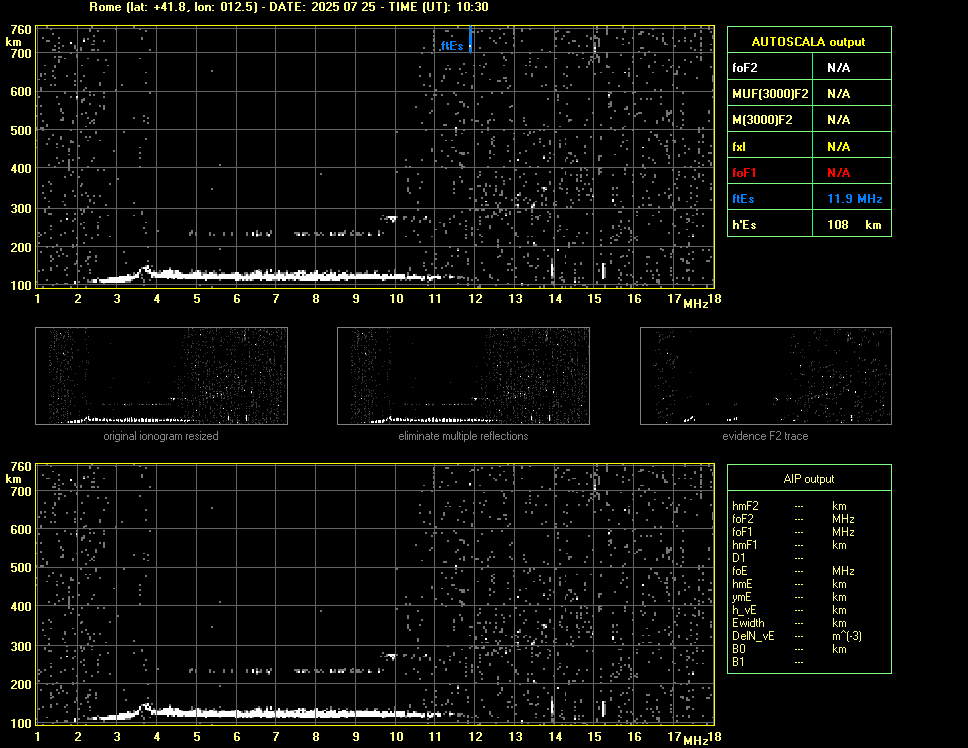Click the blue ftEs label in the AUTOSCALA table

pyautogui.click(x=743, y=199)
